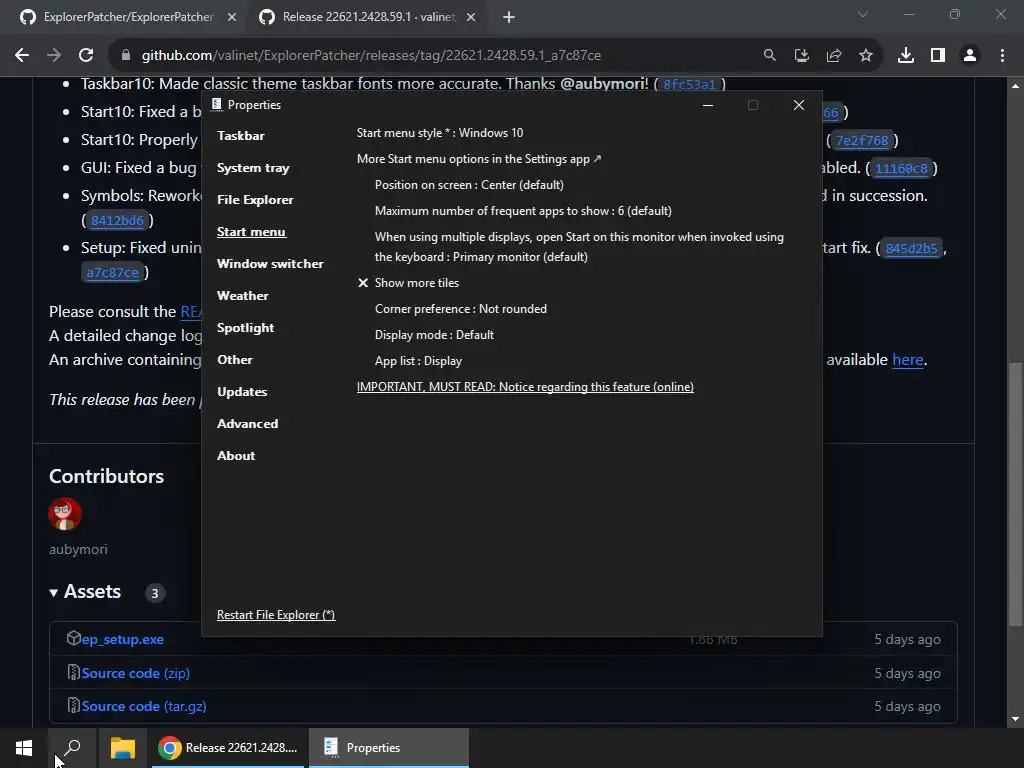The image size is (1024, 768).
Task: Open the Windows Start button
Action: coord(24,748)
